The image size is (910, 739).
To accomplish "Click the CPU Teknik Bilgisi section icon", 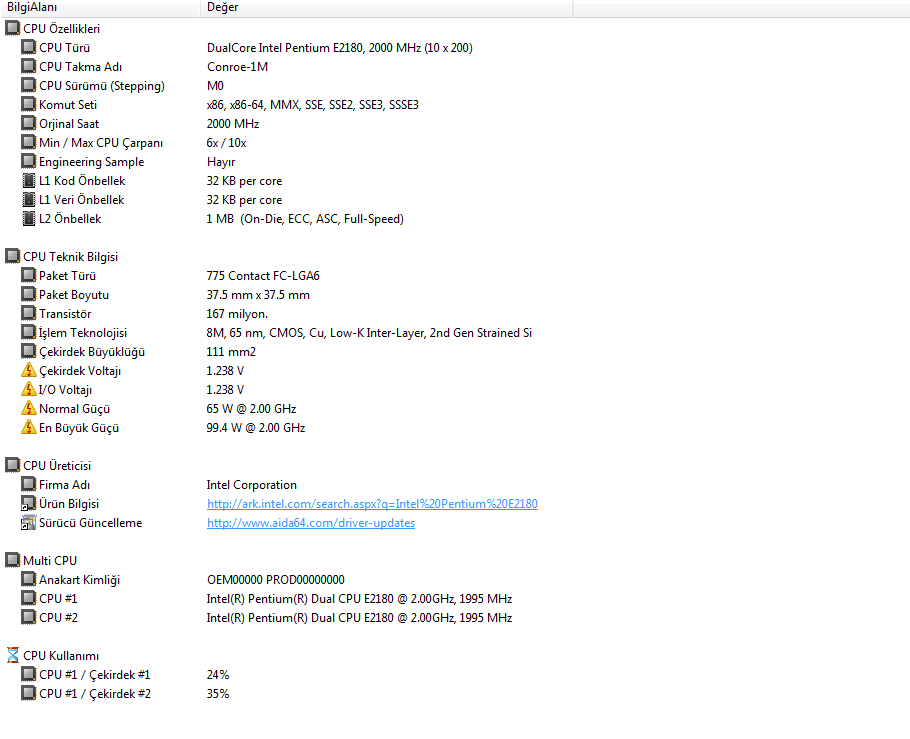I will coord(13,256).
